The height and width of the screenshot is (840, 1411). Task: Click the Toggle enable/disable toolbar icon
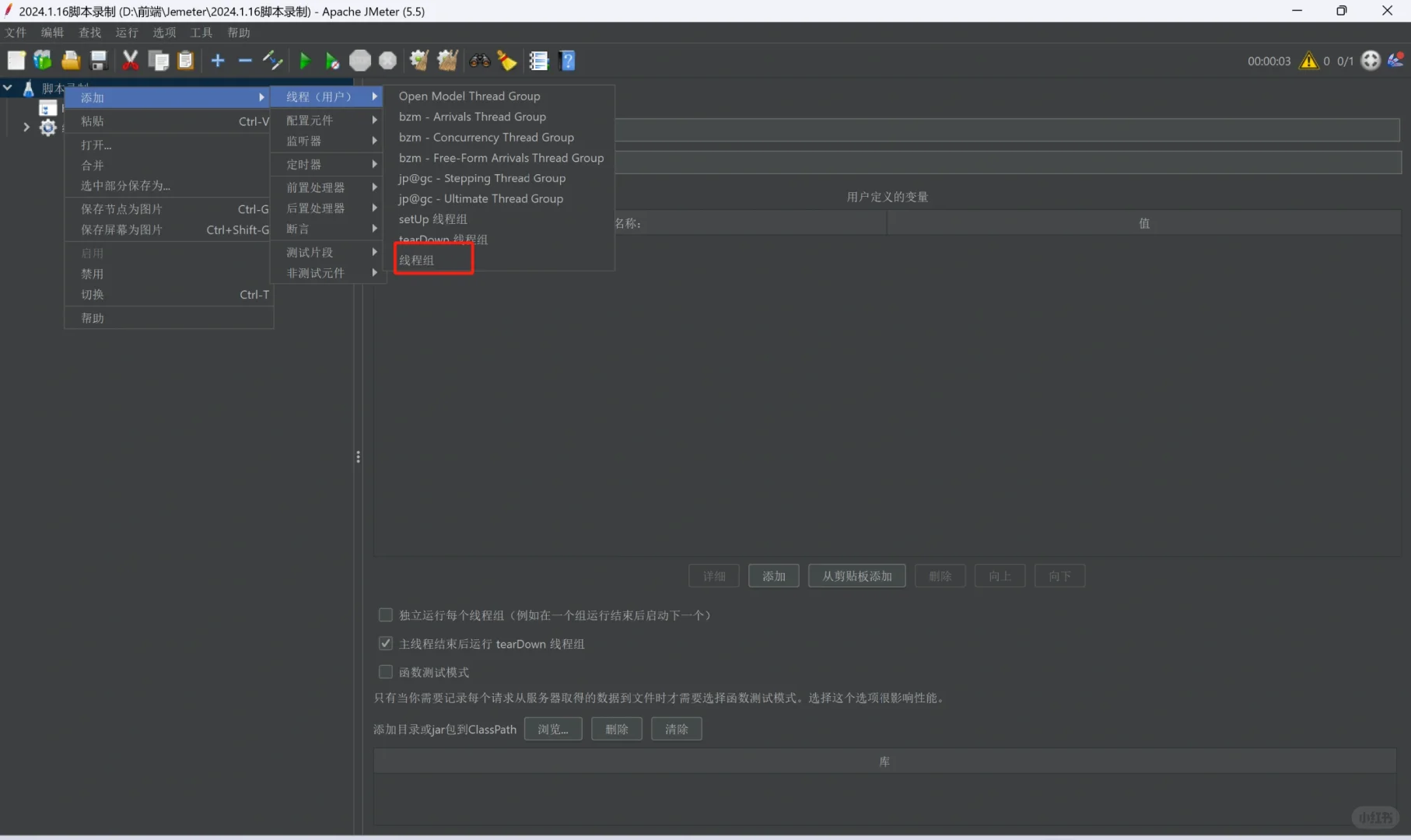pos(272,61)
